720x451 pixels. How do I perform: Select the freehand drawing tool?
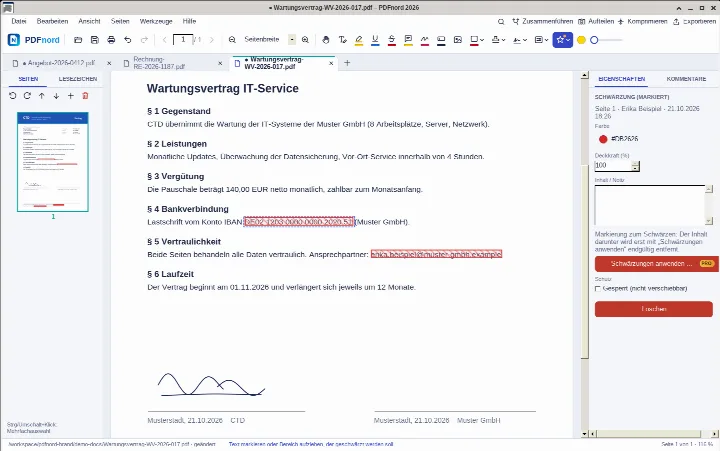[425, 40]
